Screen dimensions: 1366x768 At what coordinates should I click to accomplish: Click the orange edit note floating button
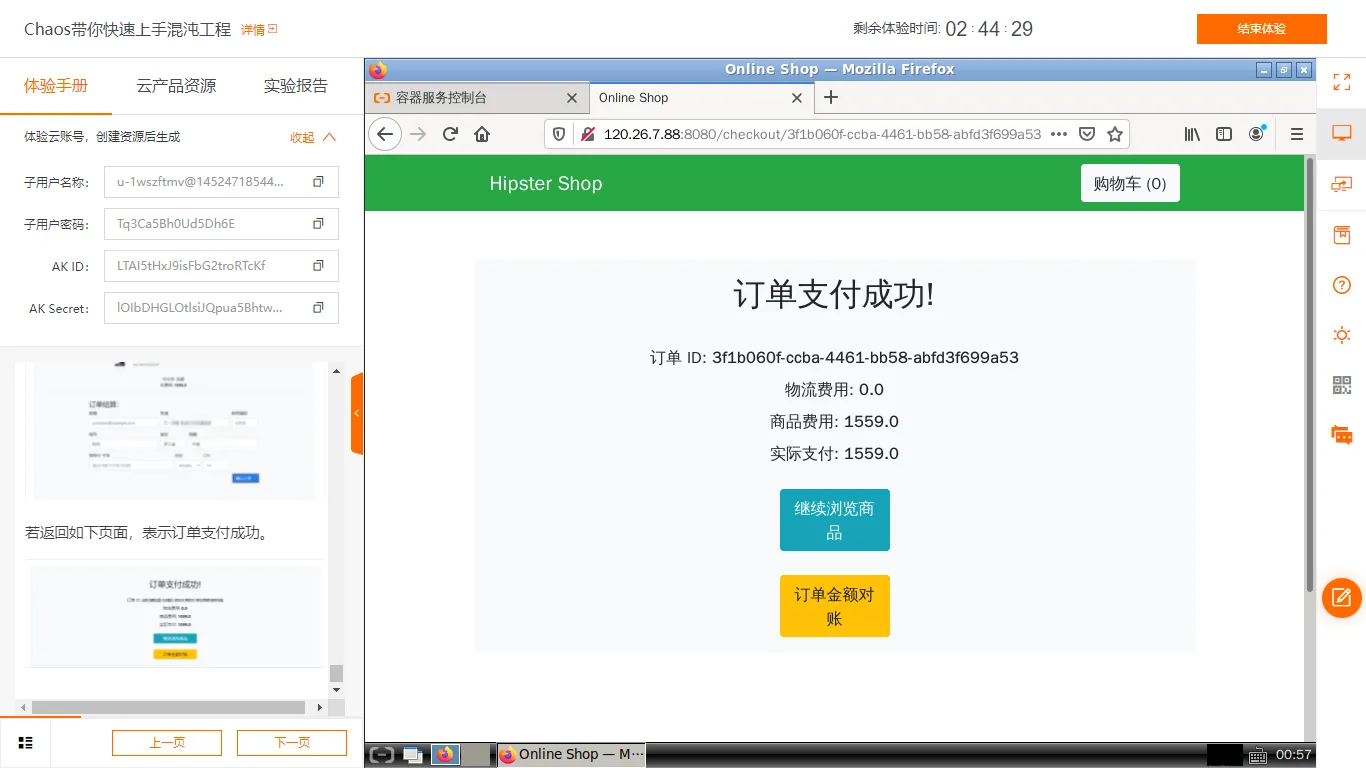tap(1342, 598)
